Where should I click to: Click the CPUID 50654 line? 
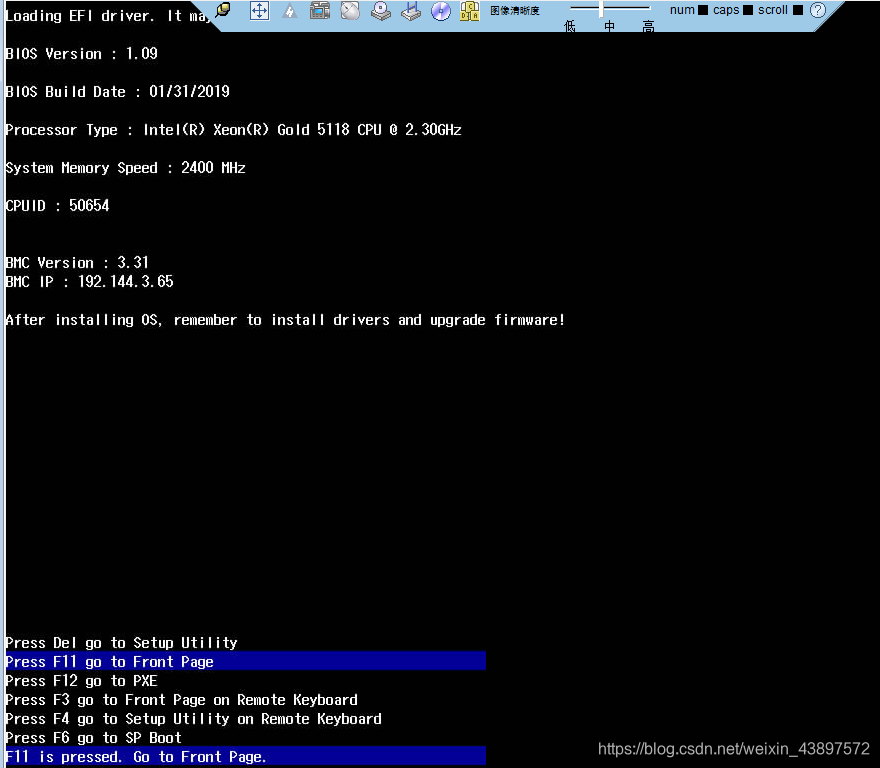click(x=57, y=205)
